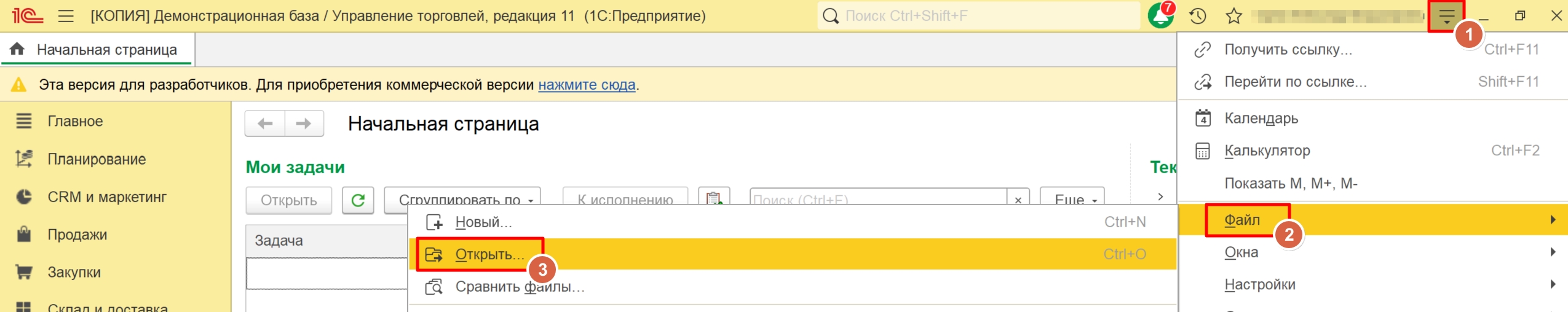
Task: Click the refresh tasks icon button
Action: [358, 200]
